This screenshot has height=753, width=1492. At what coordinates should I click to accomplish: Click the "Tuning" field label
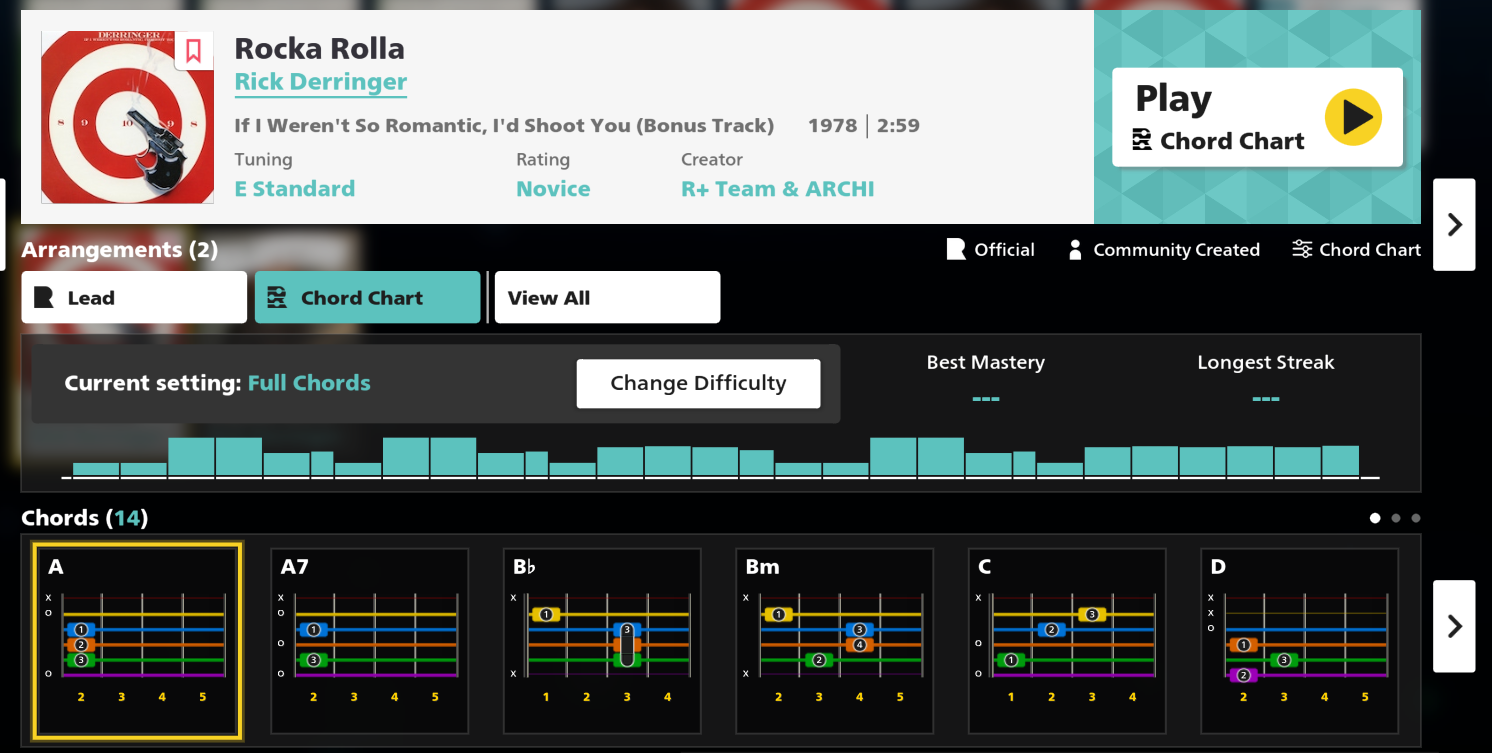pos(263,159)
